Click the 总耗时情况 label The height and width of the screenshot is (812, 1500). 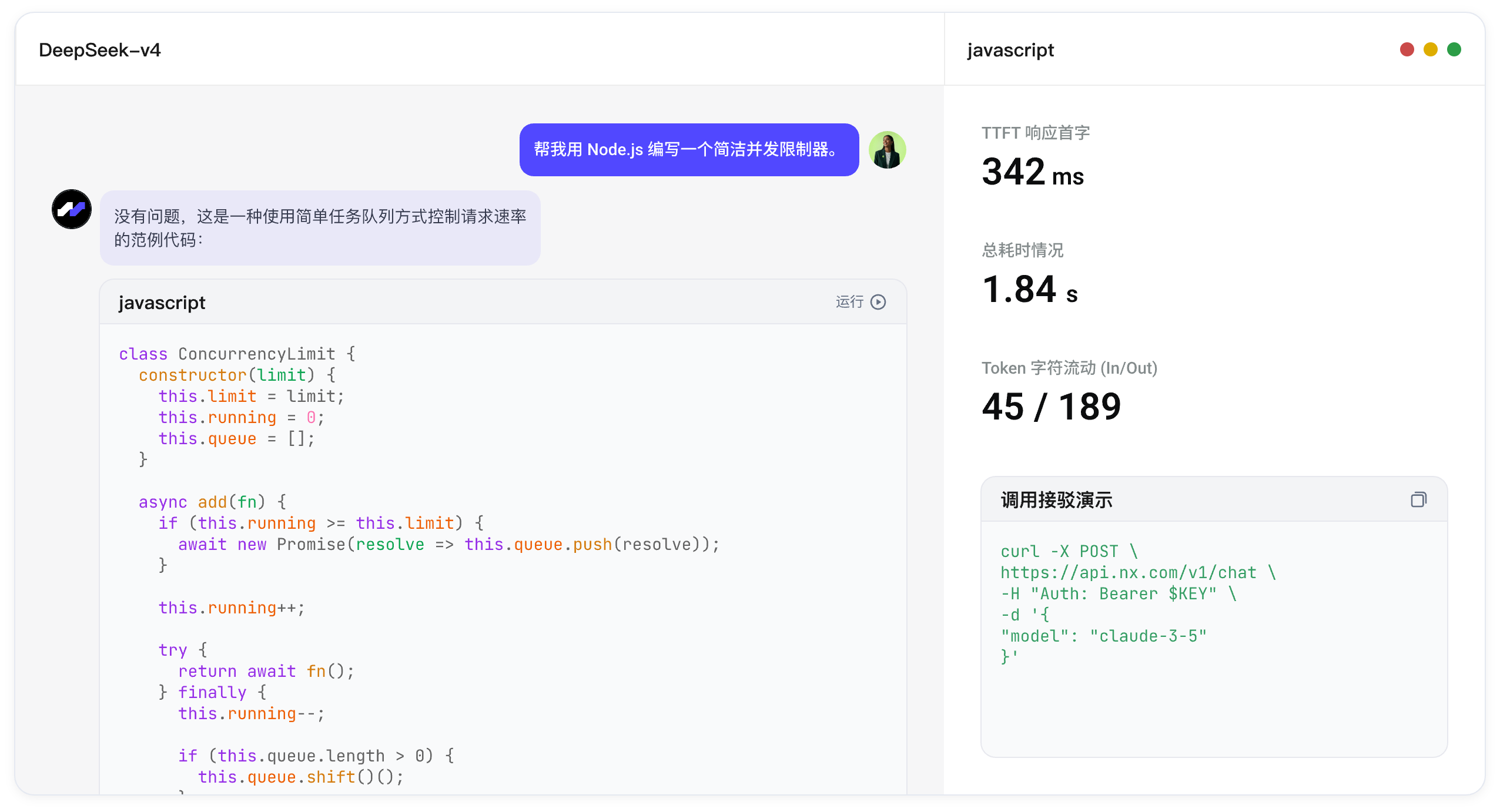(x=1023, y=250)
